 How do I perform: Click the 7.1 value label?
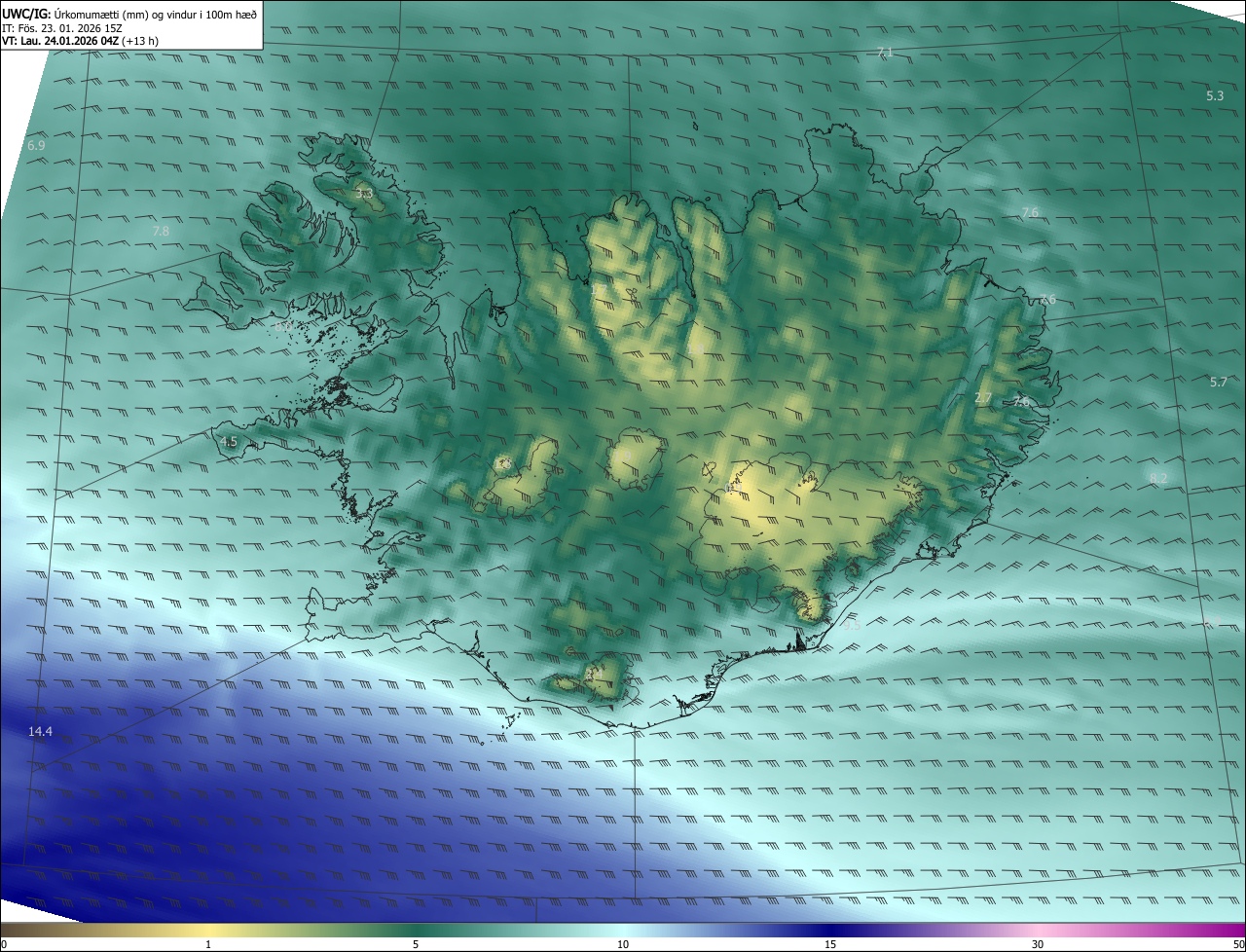point(884,52)
